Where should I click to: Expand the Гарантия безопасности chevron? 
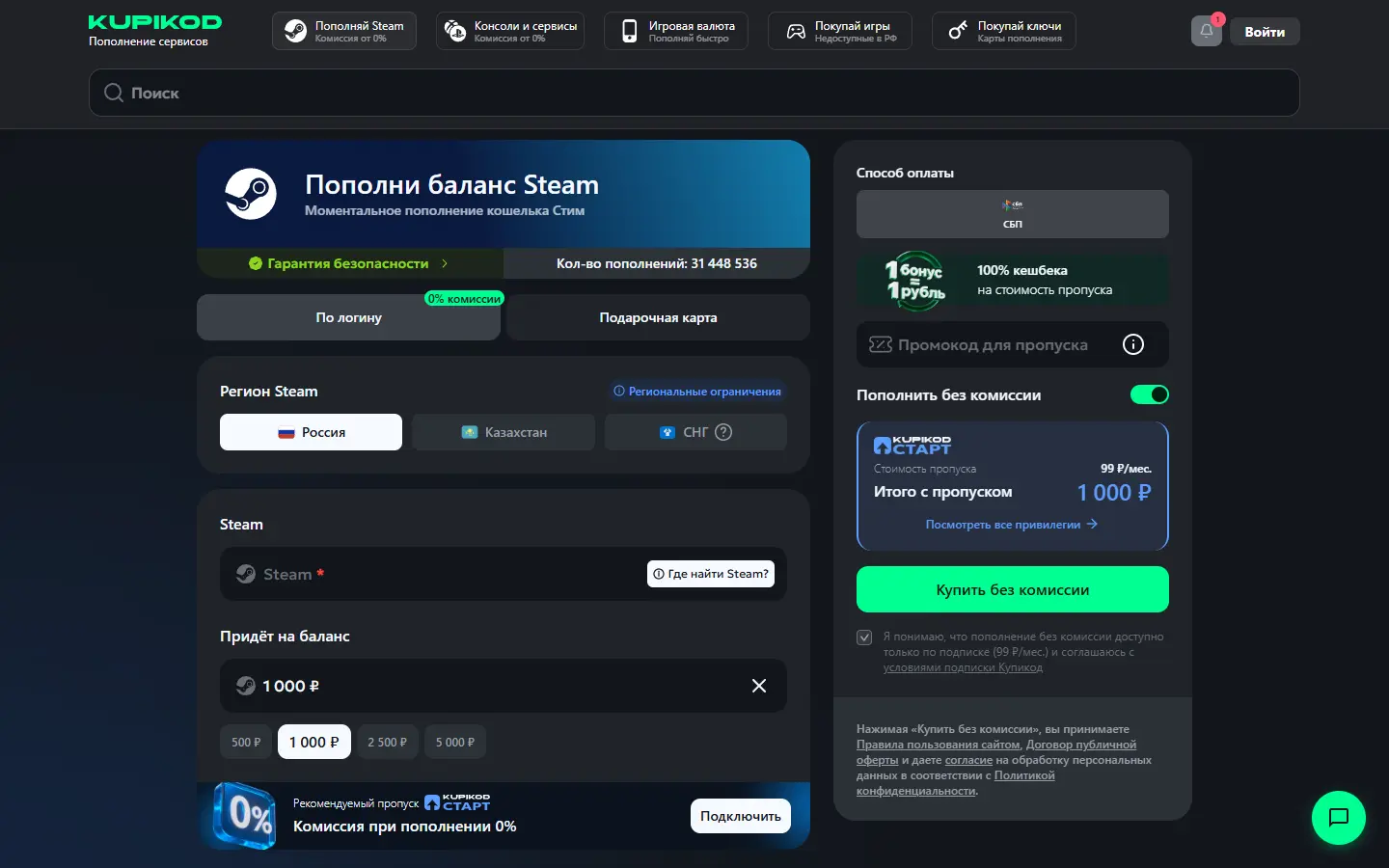coord(445,263)
